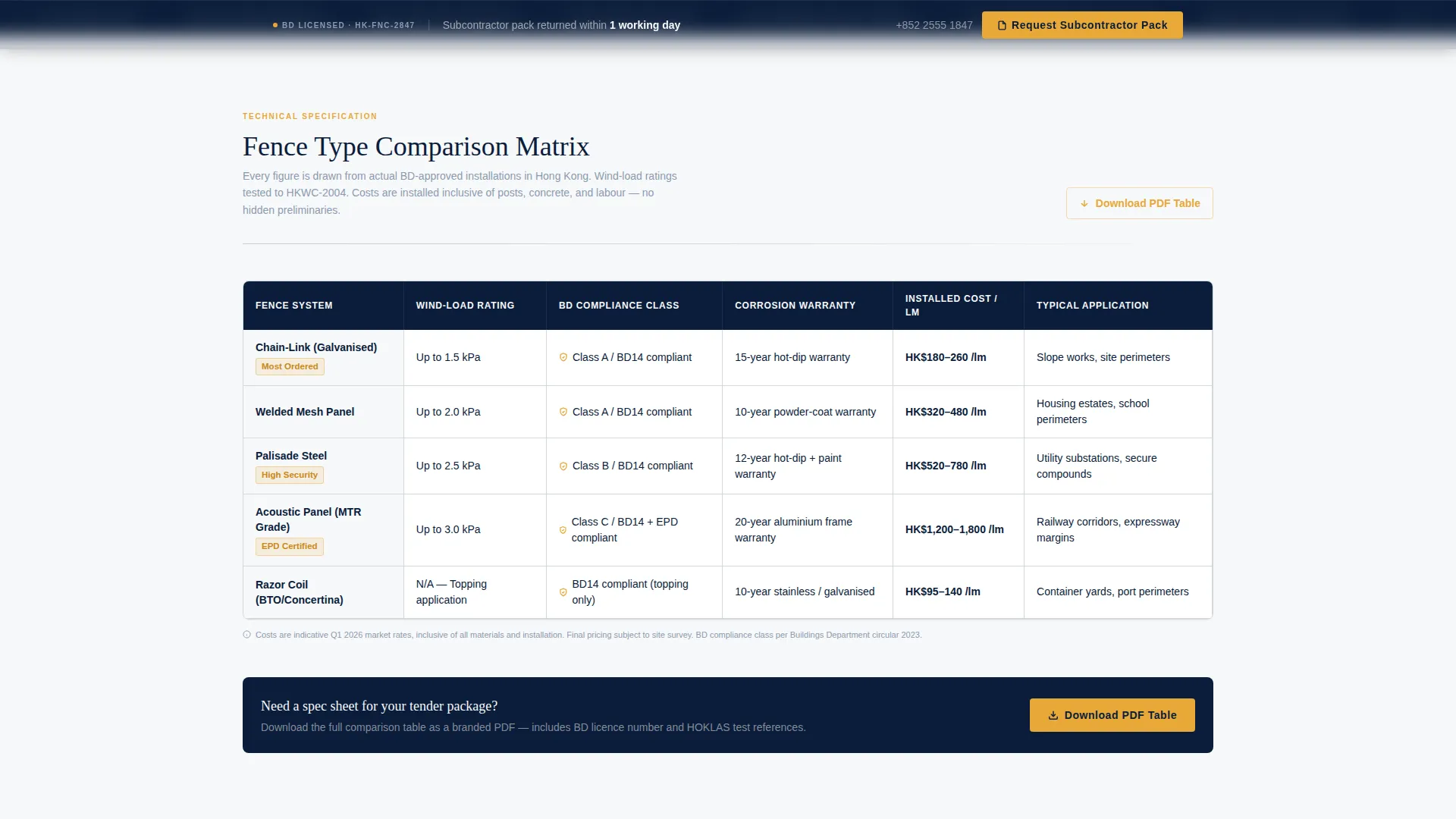Click download icon in banner PDF button

(1053, 715)
